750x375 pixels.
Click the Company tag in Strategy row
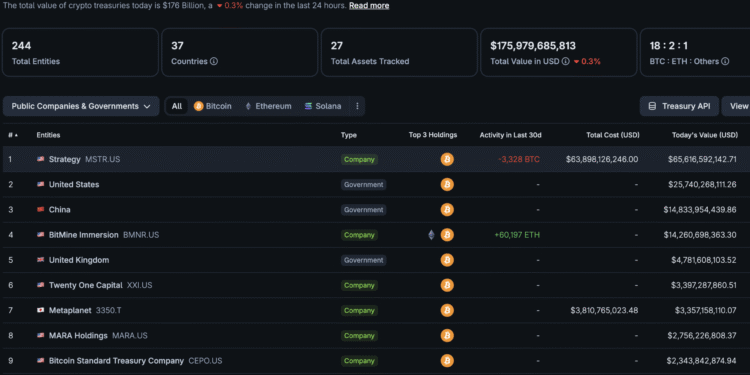tap(359, 159)
